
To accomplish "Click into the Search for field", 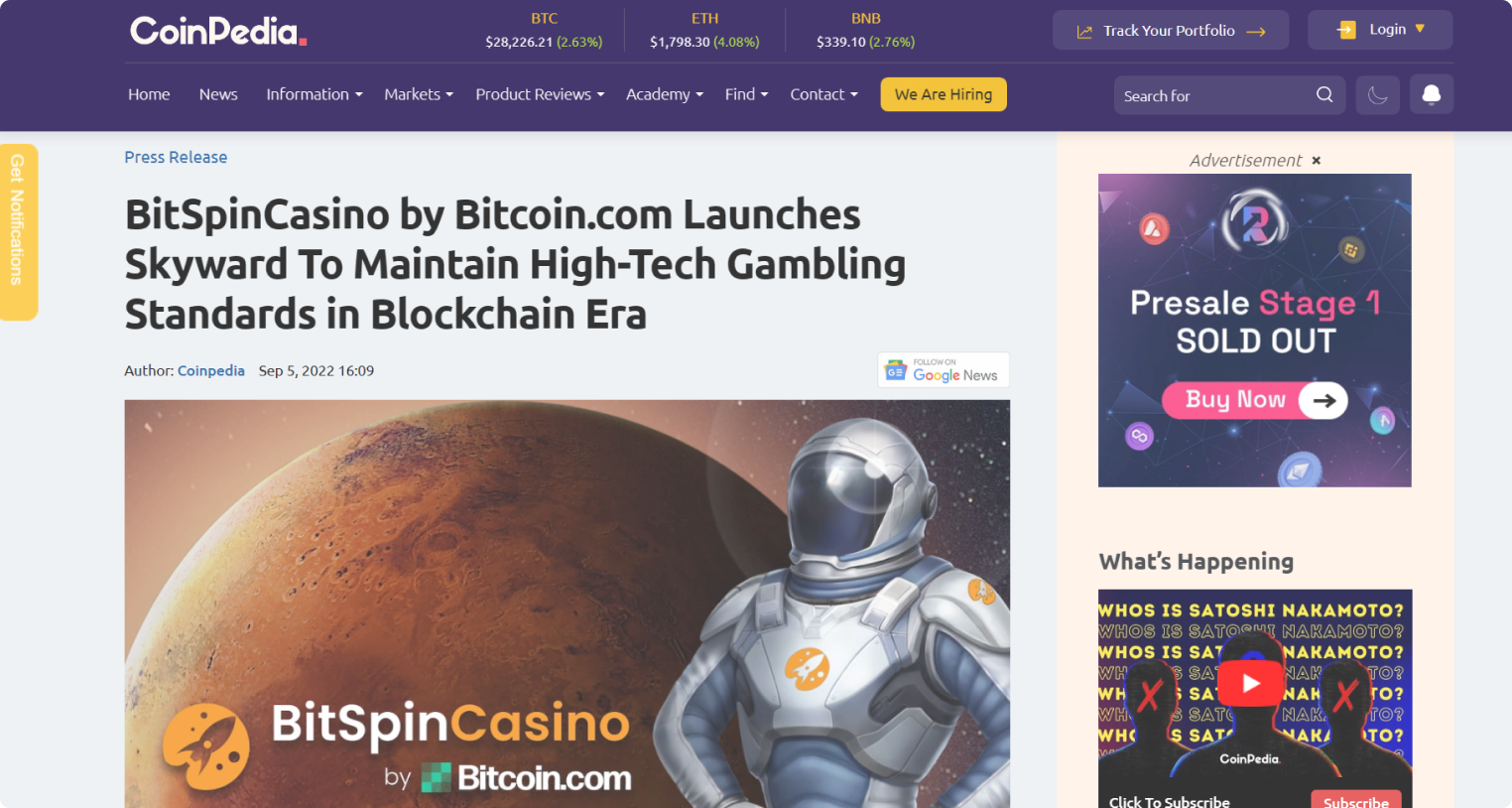I will (x=1212, y=95).
